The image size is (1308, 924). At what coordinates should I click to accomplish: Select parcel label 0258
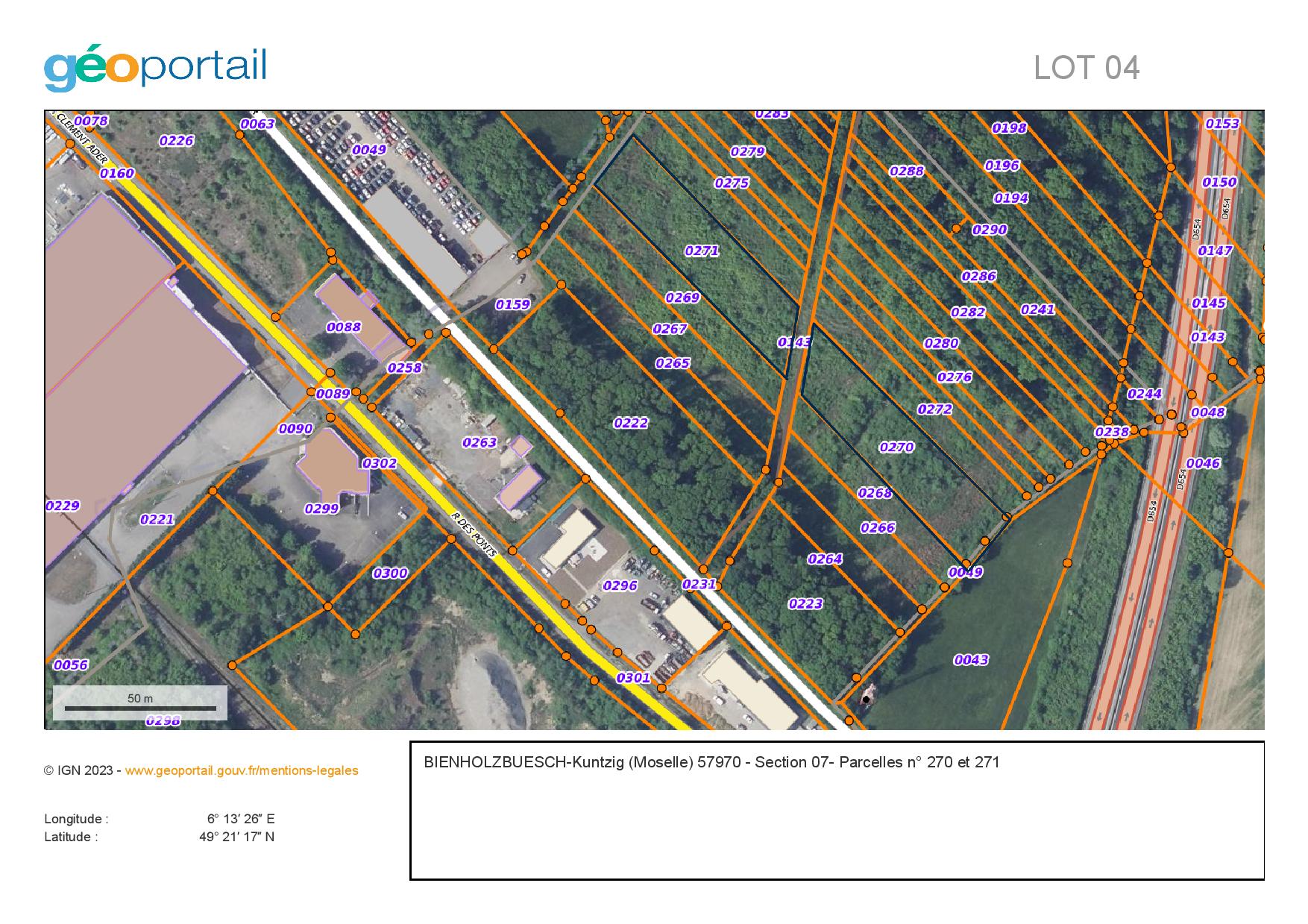point(404,368)
